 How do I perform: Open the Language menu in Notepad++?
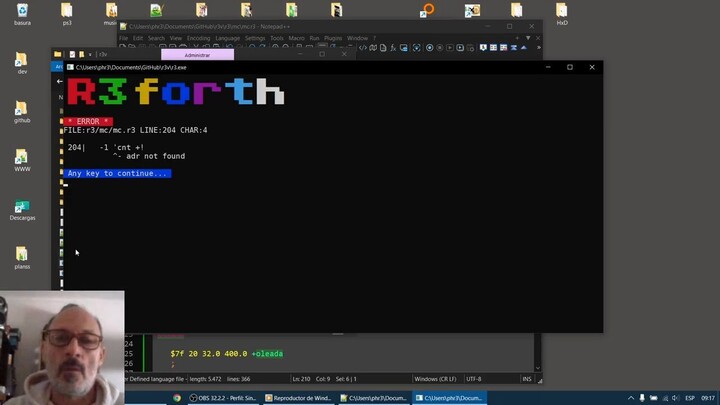(x=227, y=38)
